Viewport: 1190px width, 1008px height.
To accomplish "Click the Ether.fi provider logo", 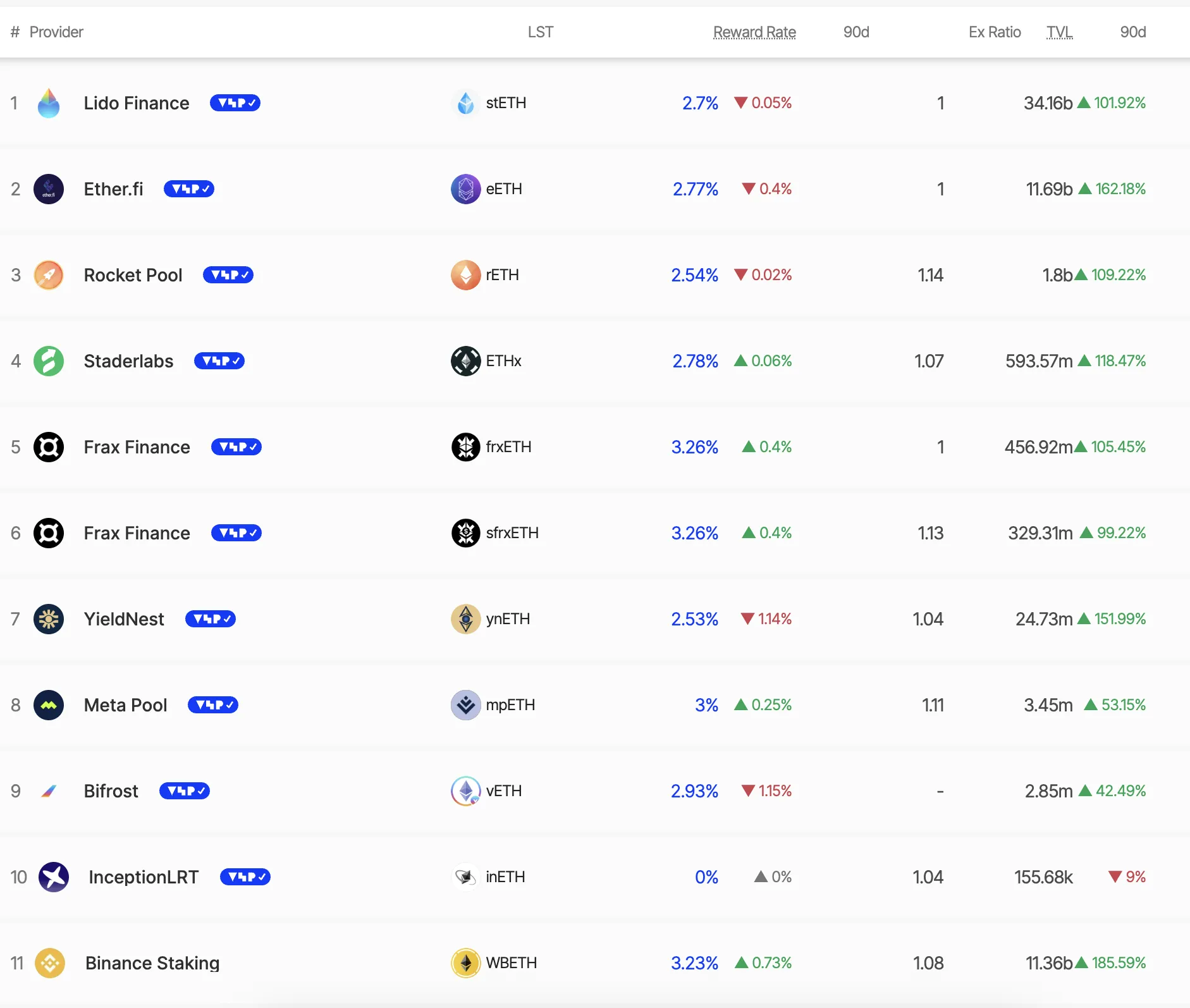I will [49, 189].
